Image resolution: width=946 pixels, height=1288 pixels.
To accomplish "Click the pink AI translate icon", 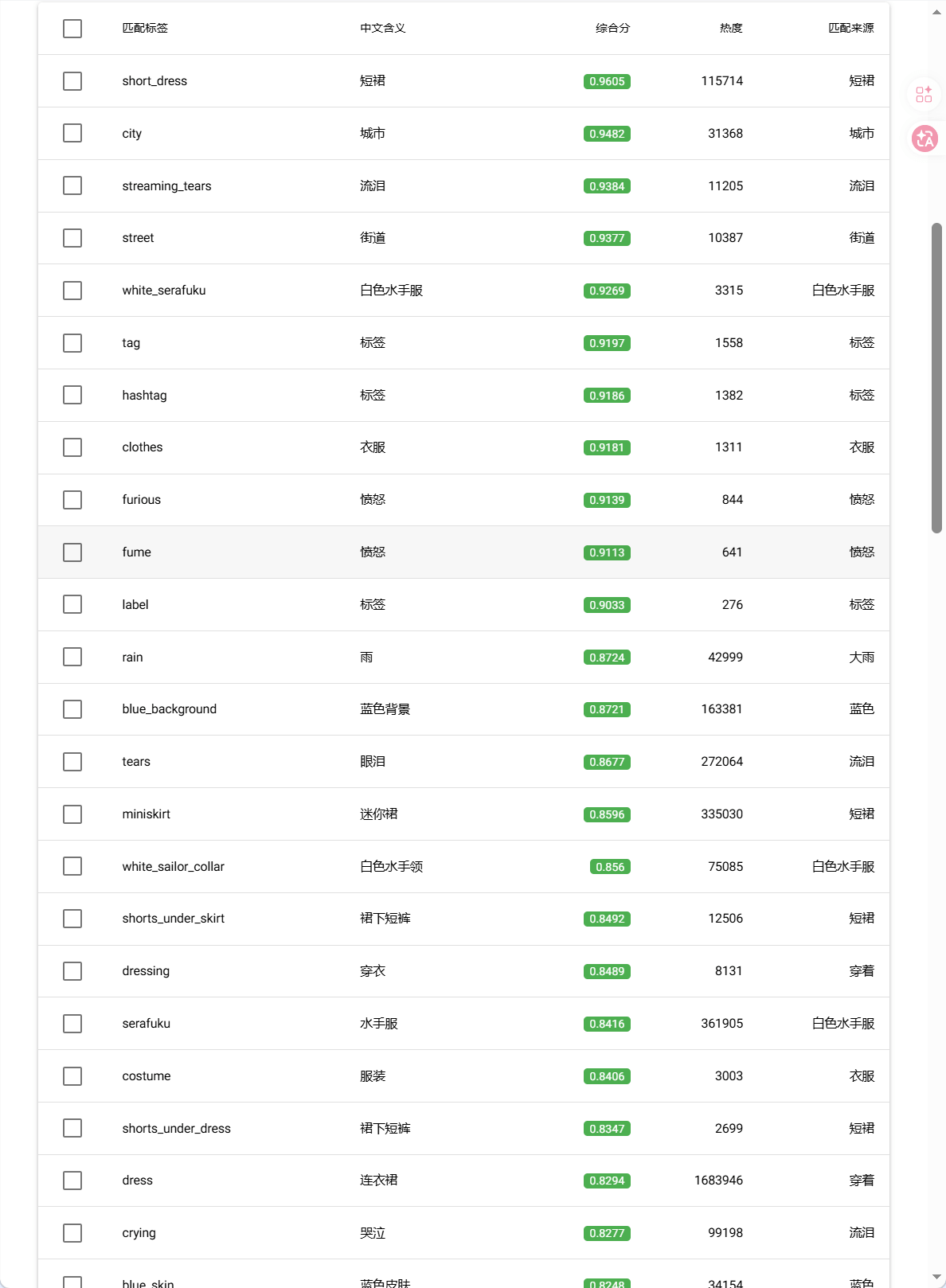I will pyautogui.click(x=924, y=139).
